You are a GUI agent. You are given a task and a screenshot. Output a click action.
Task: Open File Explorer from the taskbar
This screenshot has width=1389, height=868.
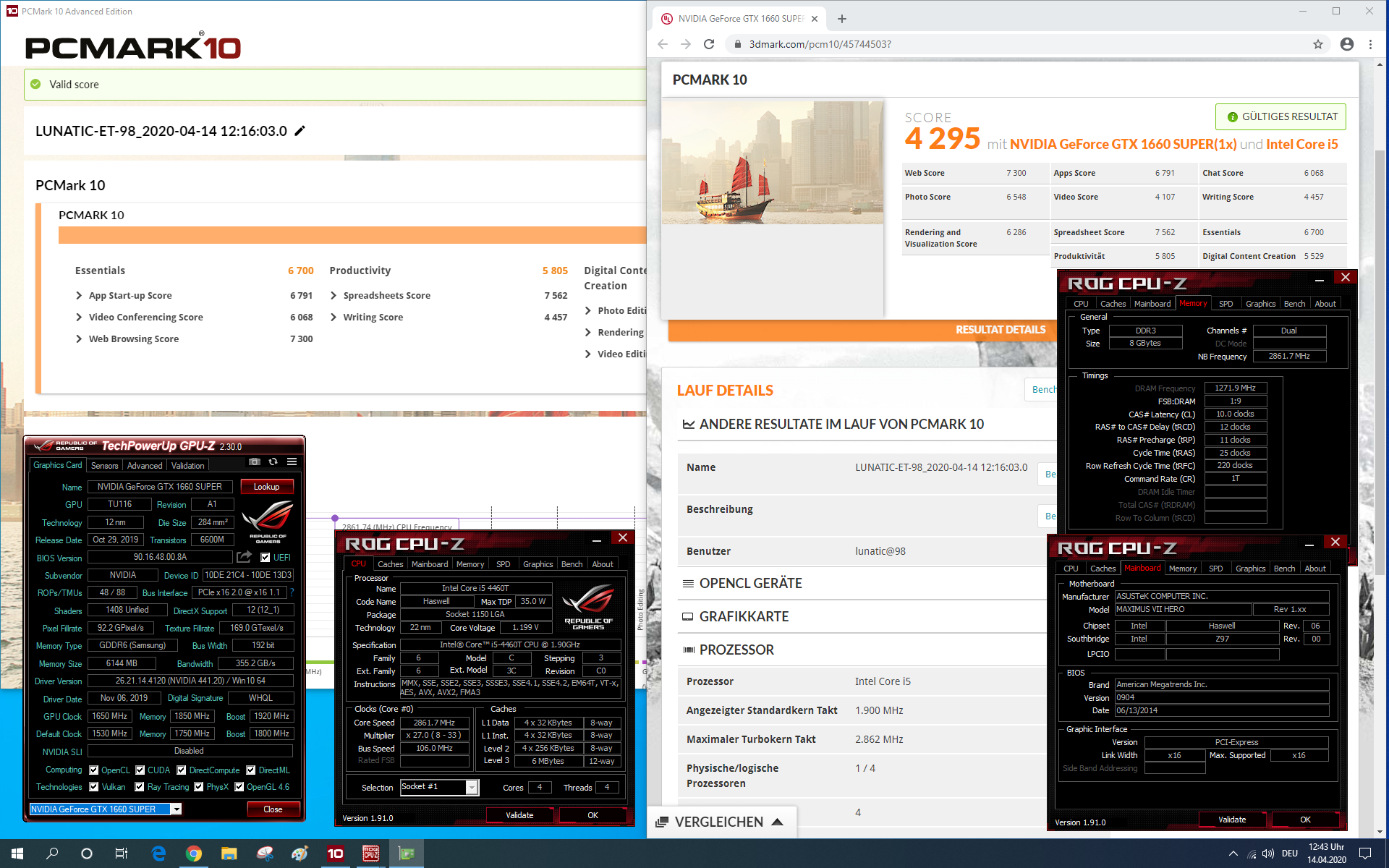(x=229, y=854)
